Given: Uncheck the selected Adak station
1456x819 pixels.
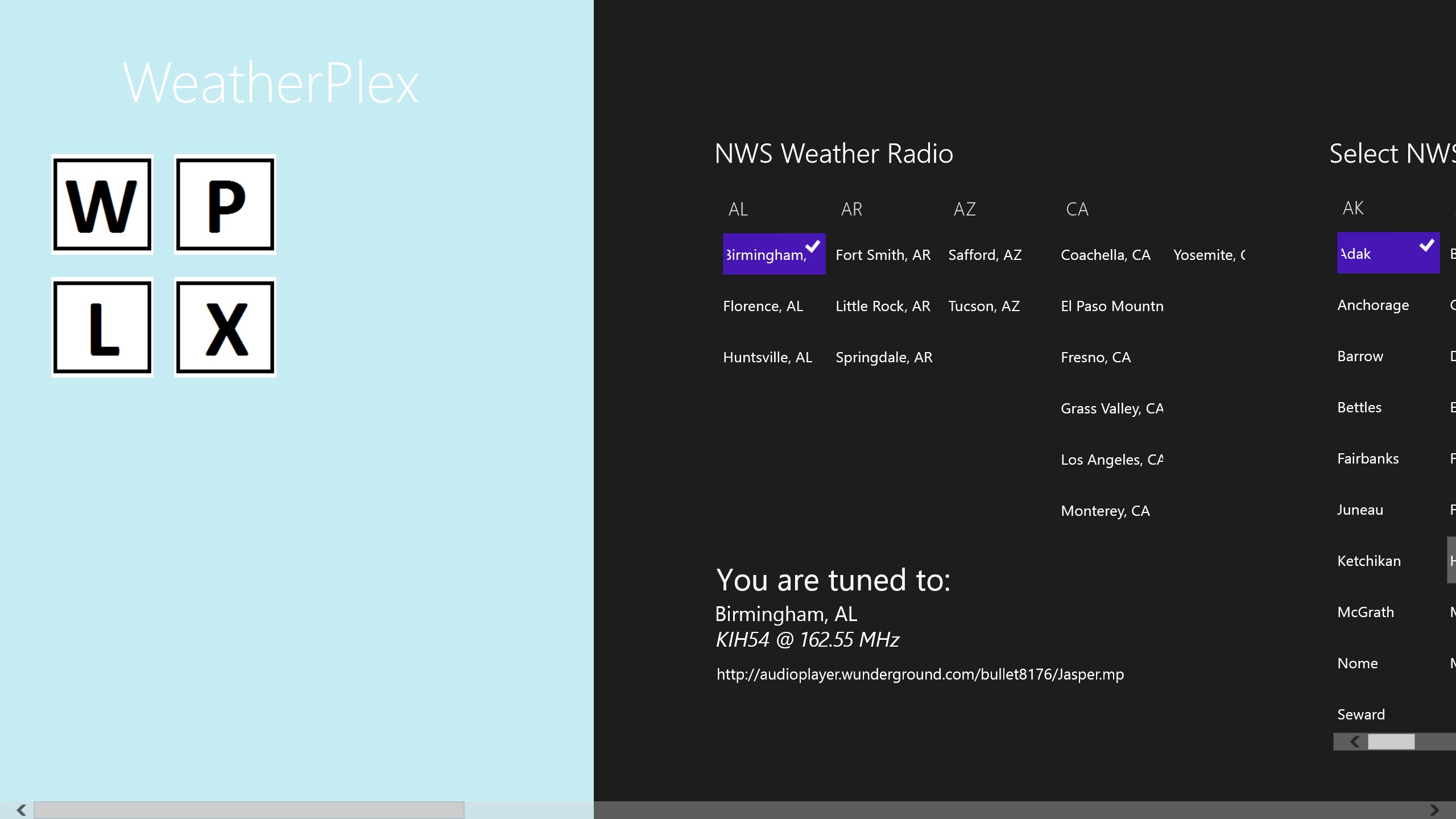Looking at the screenshot, I should point(1388,253).
